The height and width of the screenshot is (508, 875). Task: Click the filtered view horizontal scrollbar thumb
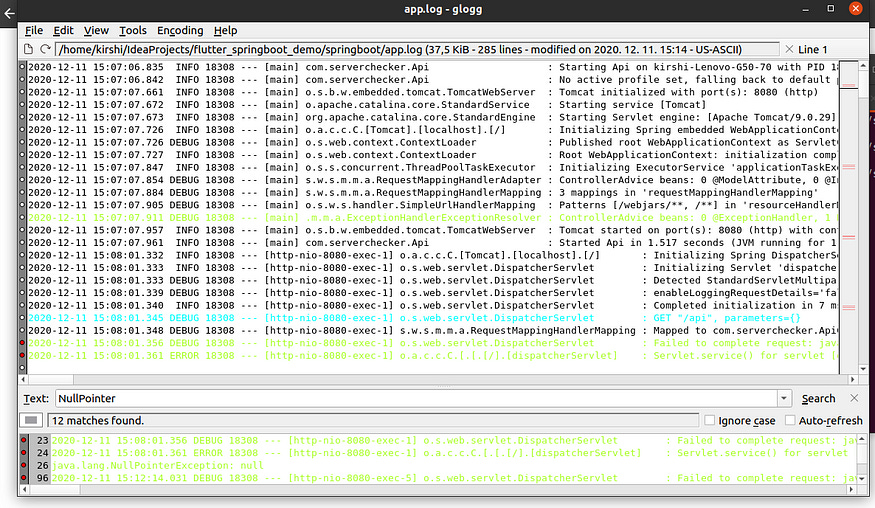(x=55, y=490)
